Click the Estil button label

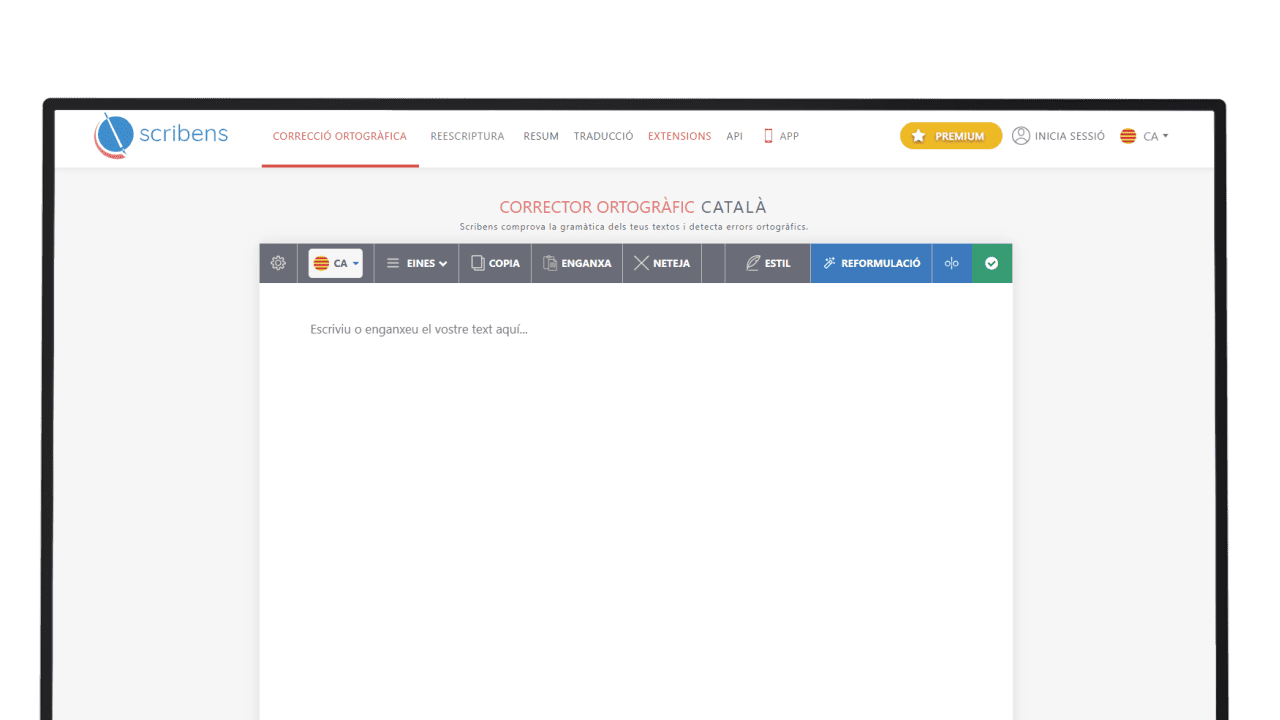(x=778, y=263)
